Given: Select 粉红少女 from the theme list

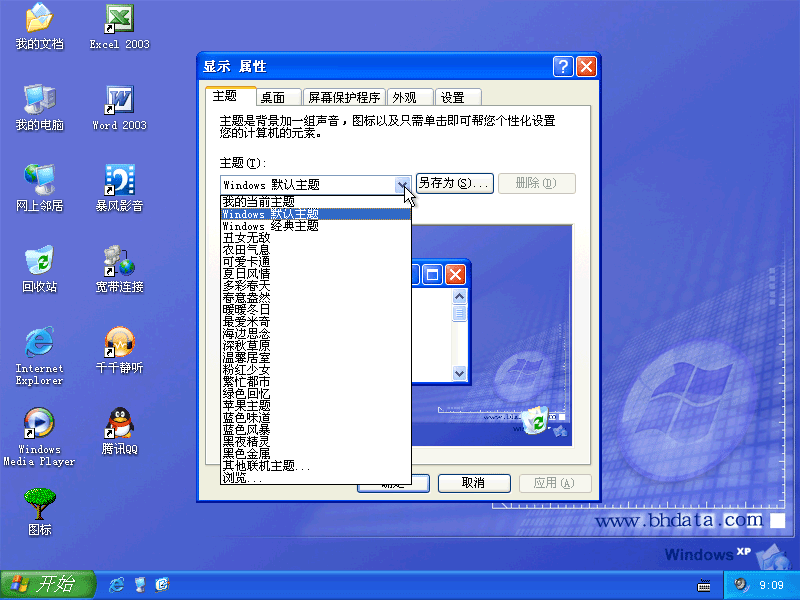Looking at the screenshot, I should pyautogui.click(x=316, y=370).
